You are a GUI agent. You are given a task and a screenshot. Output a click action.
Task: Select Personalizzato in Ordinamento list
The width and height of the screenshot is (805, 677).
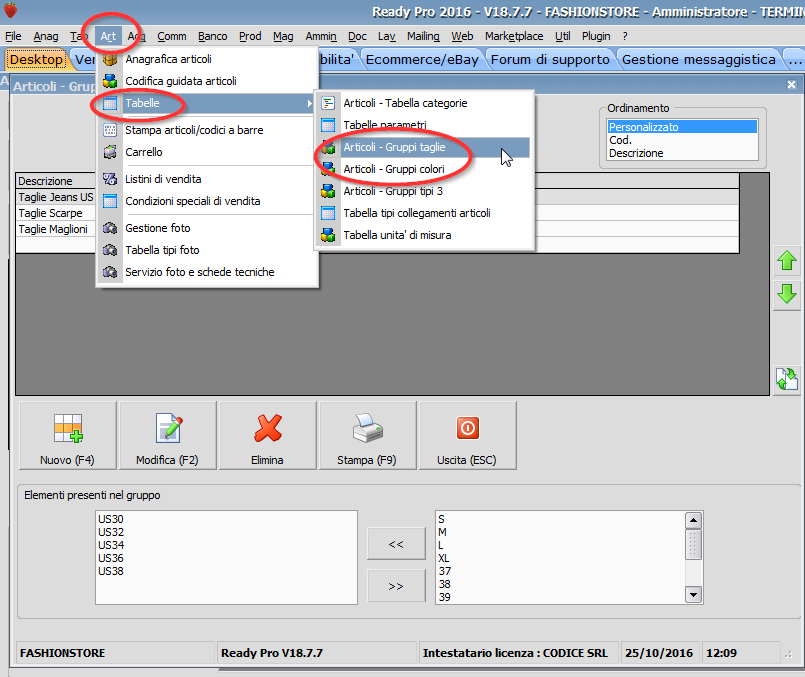tap(682, 127)
